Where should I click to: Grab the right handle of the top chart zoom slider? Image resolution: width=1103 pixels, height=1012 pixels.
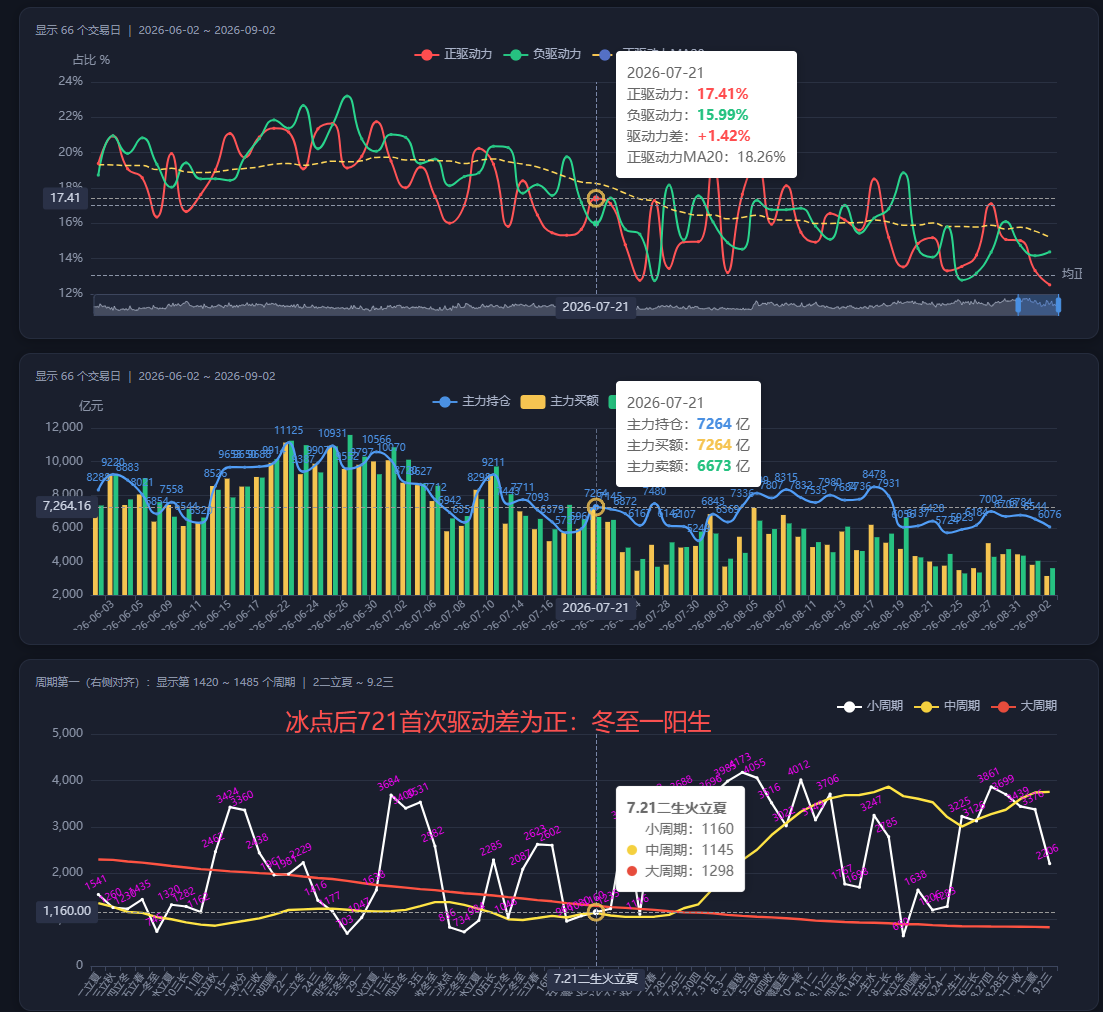(x=1058, y=305)
